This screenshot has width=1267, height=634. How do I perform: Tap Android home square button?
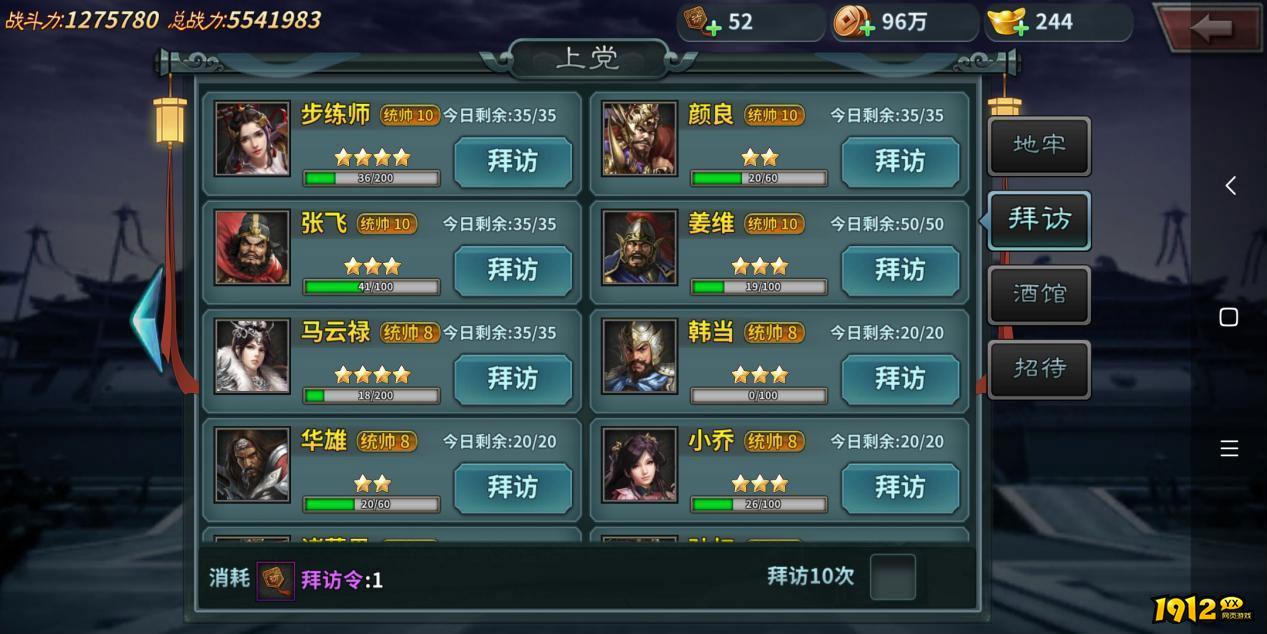(1229, 317)
